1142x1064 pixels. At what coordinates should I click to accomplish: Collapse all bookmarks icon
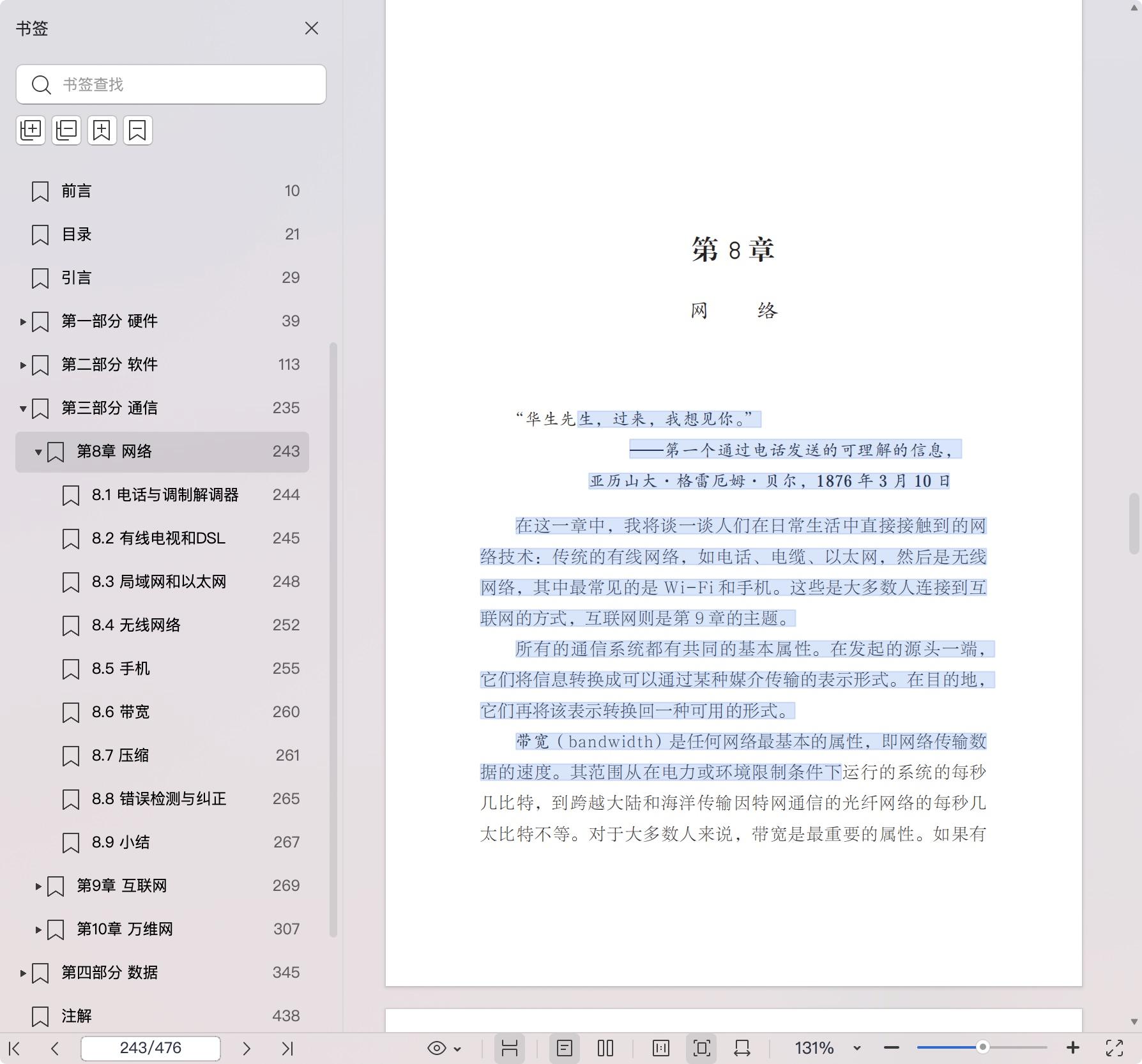[66, 130]
